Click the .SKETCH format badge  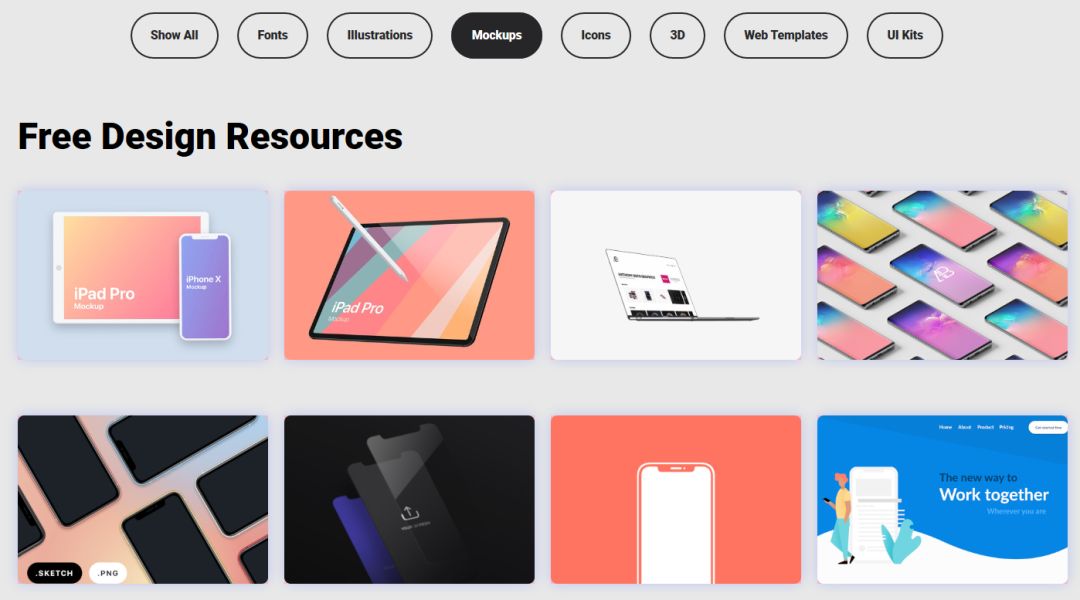pos(54,573)
